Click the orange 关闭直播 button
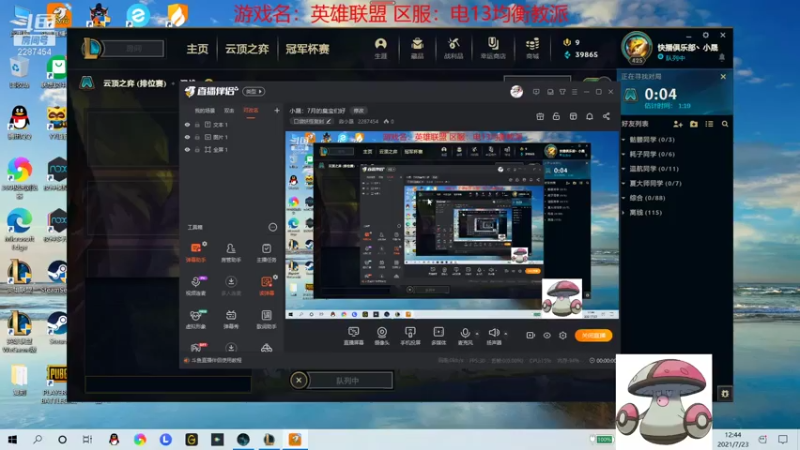 [x=593, y=335]
